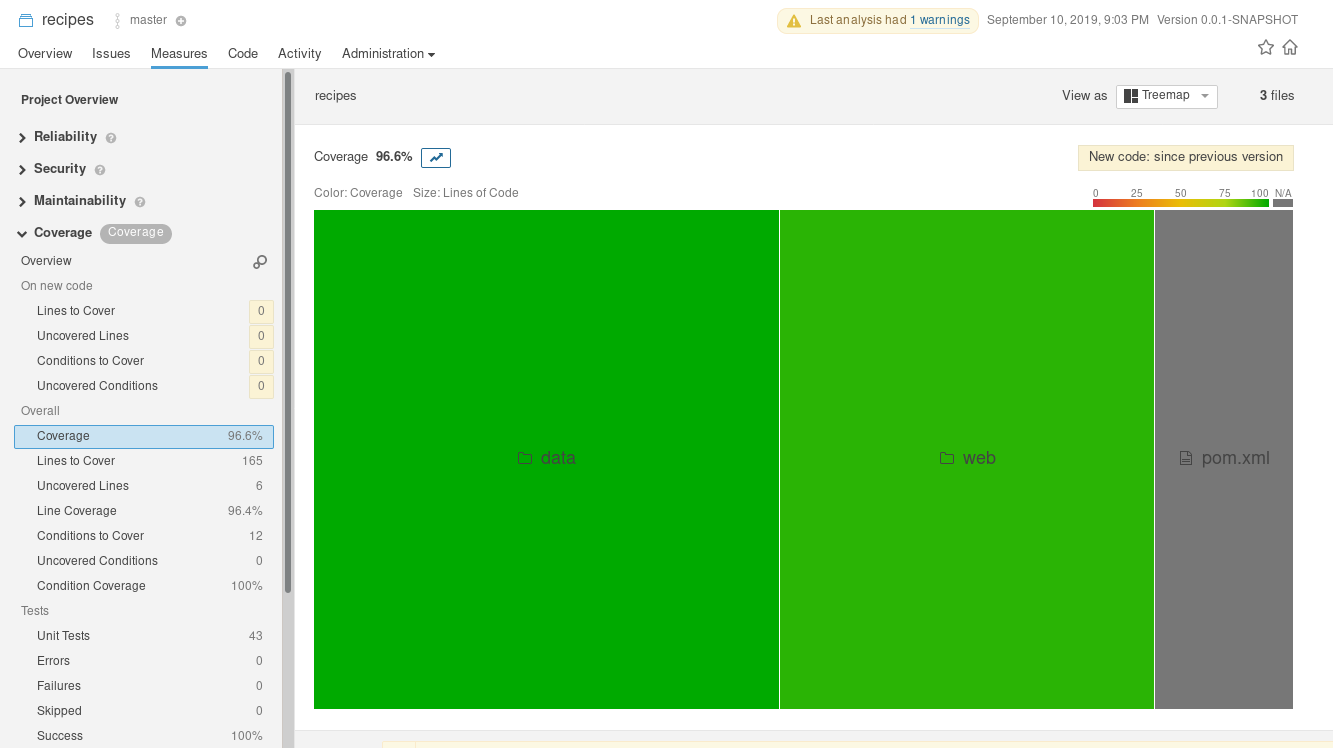
Task: Open help icon next to Security
Action: pyautogui.click(x=100, y=170)
